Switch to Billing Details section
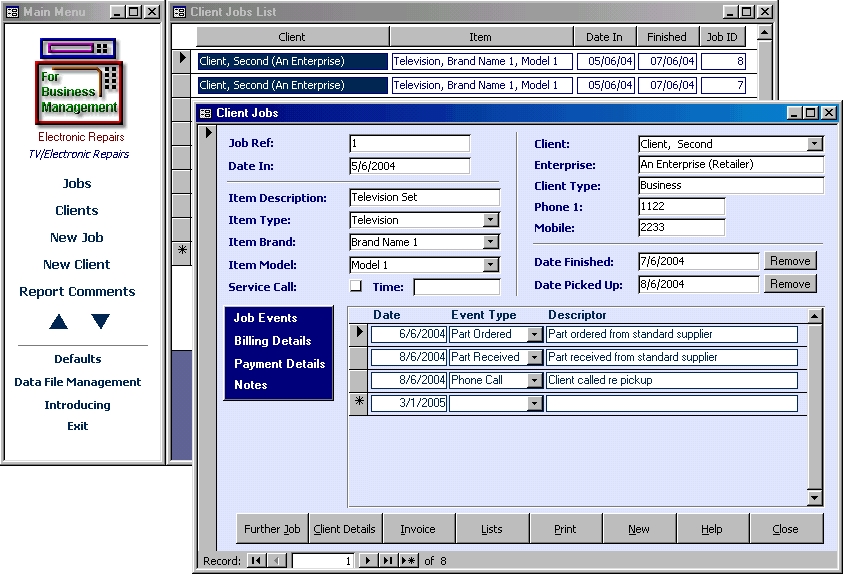The width and height of the screenshot is (844, 575). 272,341
